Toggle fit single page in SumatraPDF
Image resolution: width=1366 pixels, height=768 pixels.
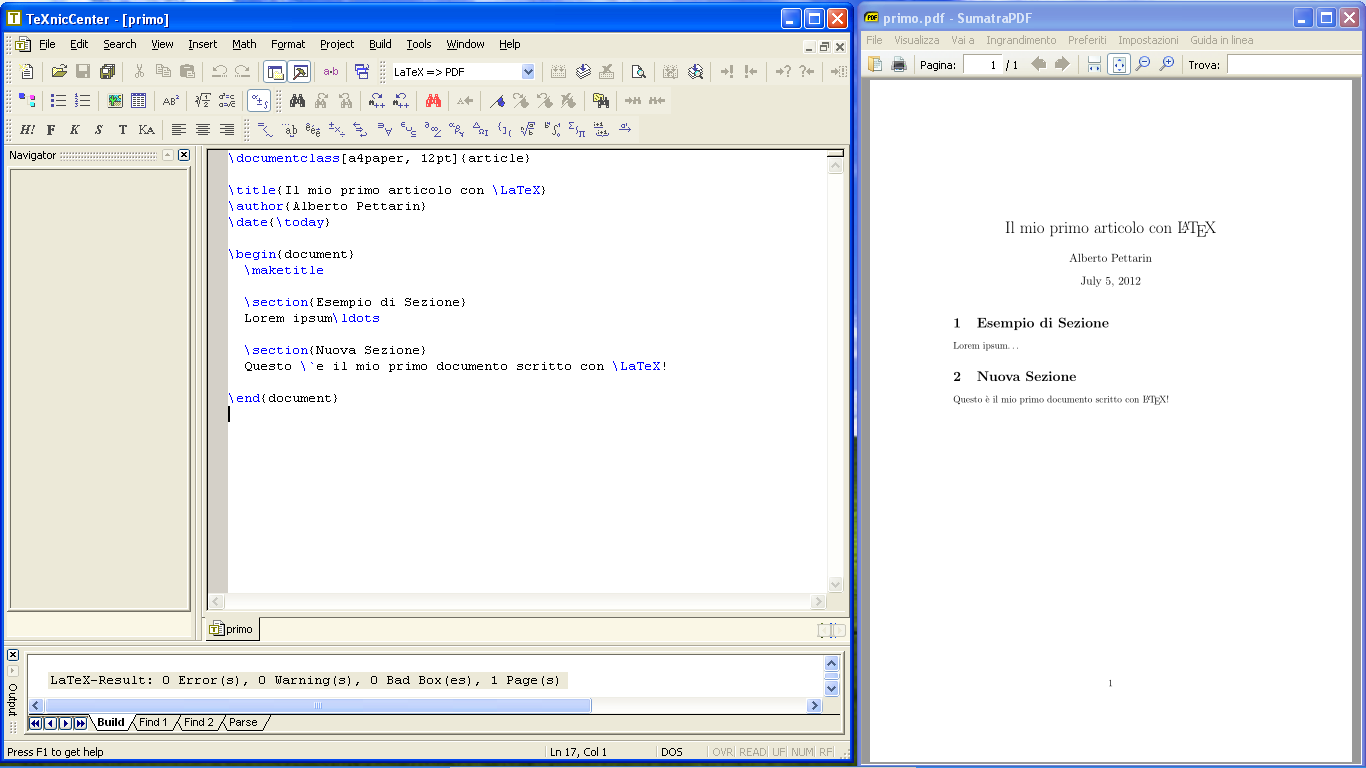(x=1119, y=64)
